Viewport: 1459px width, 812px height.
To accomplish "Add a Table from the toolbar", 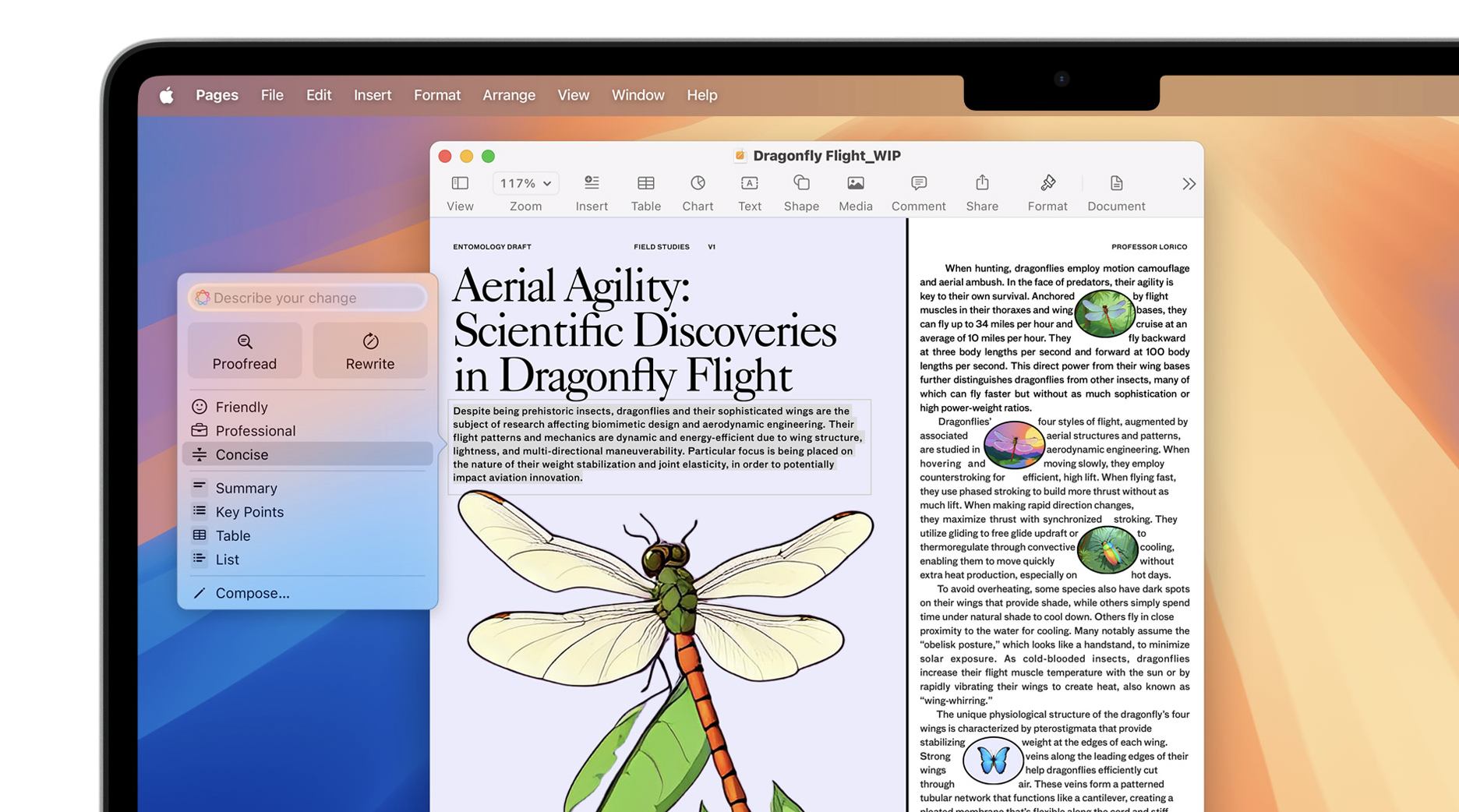I will pyautogui.click(x=645, y=184).
